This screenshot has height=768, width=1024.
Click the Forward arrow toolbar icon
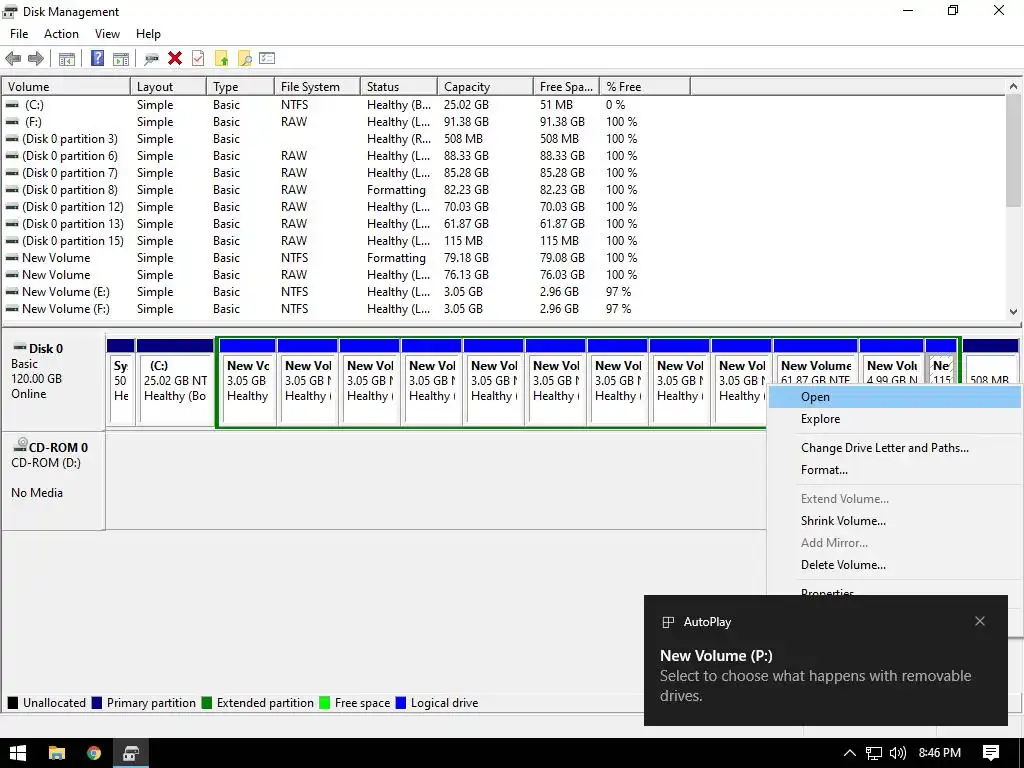point(36,59)
